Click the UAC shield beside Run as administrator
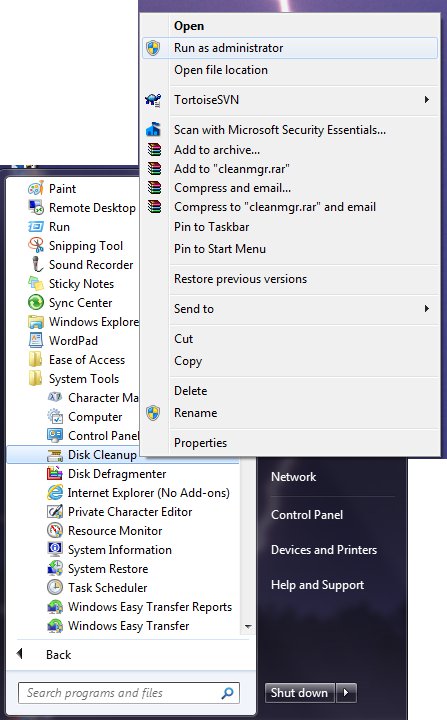Image resolution: width=447 pixels, height=720 pixels. coord(153,48)
